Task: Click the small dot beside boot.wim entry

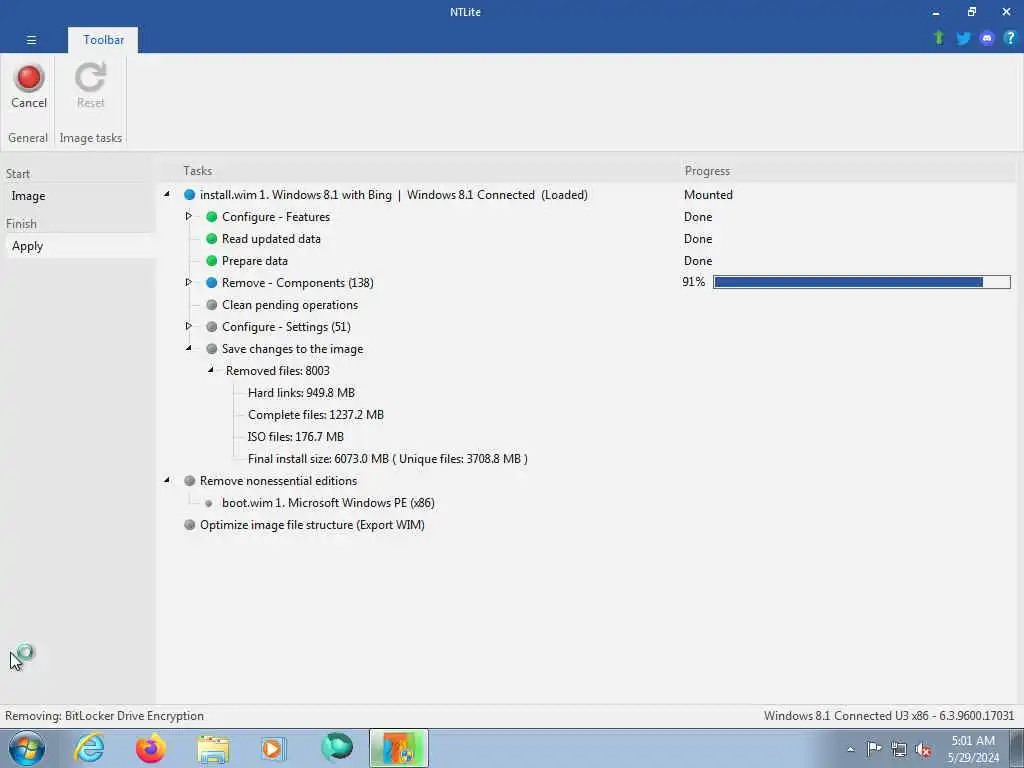Action: [x=208, y=503]
